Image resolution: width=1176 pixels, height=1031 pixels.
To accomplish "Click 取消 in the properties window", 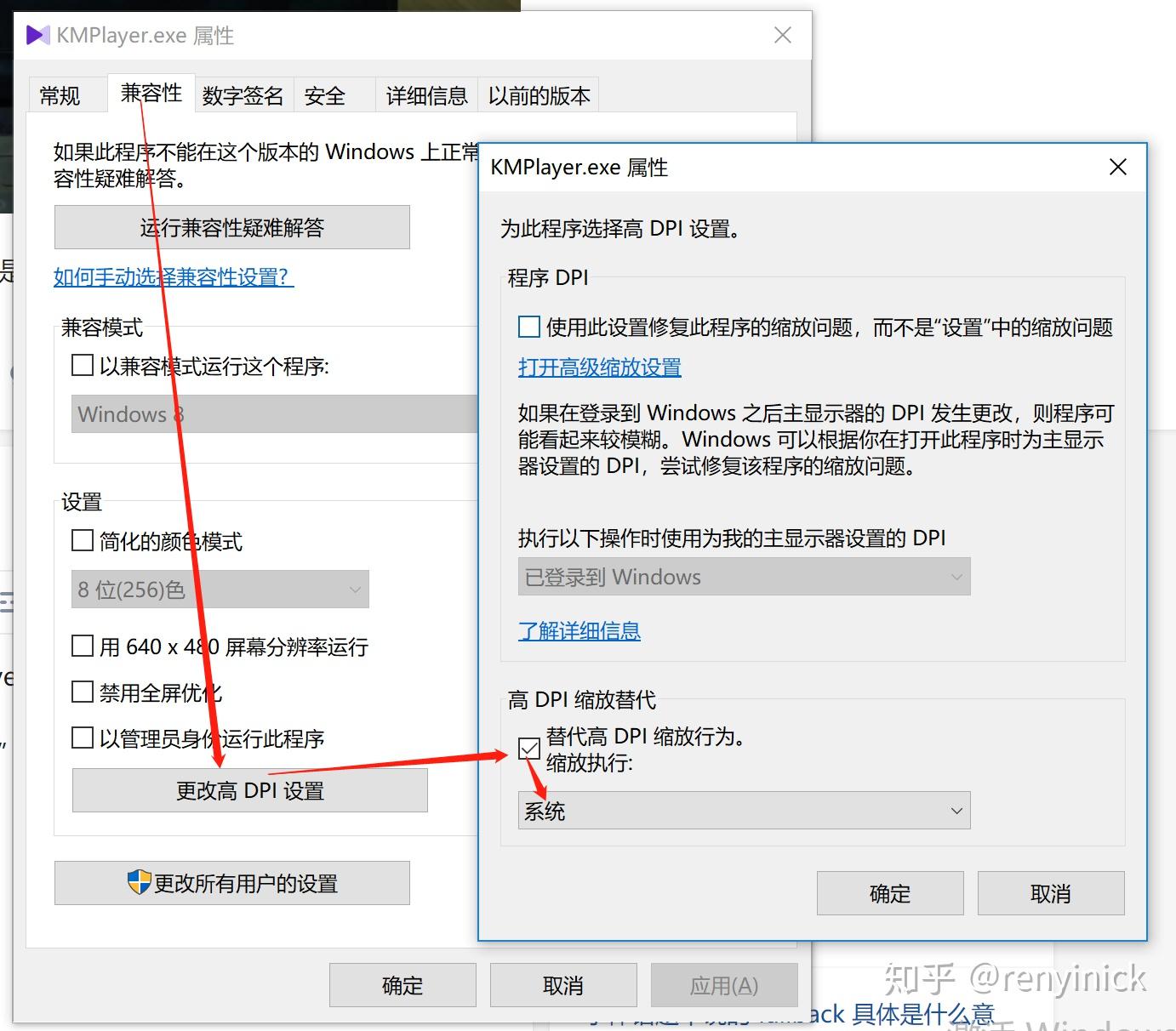I will [x=563, y=985].
